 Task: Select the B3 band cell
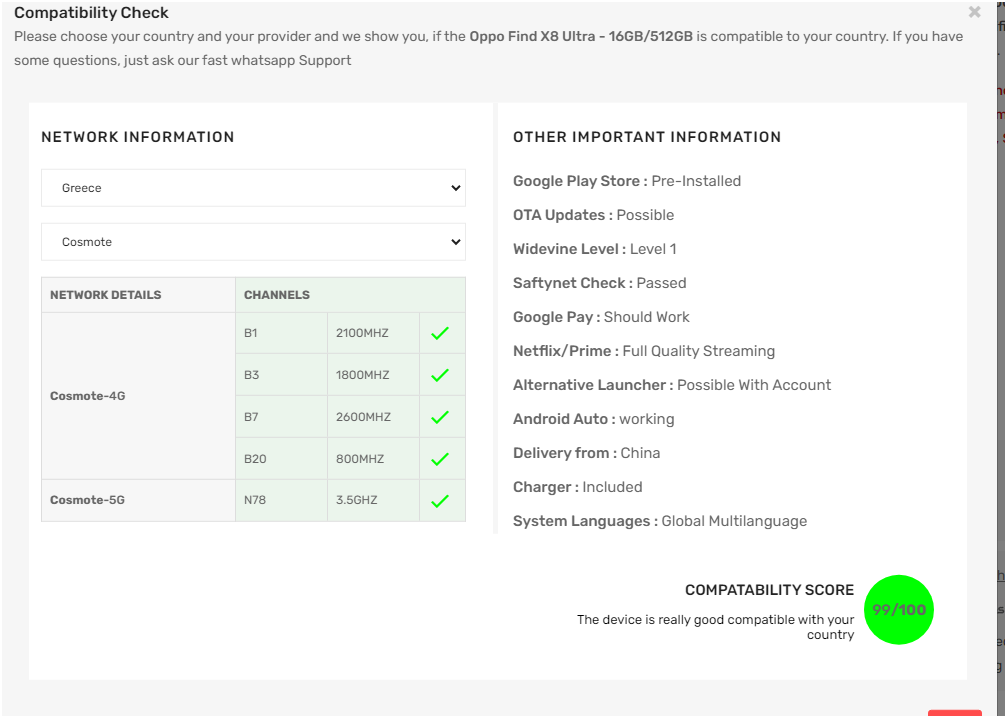click(281, 375)
